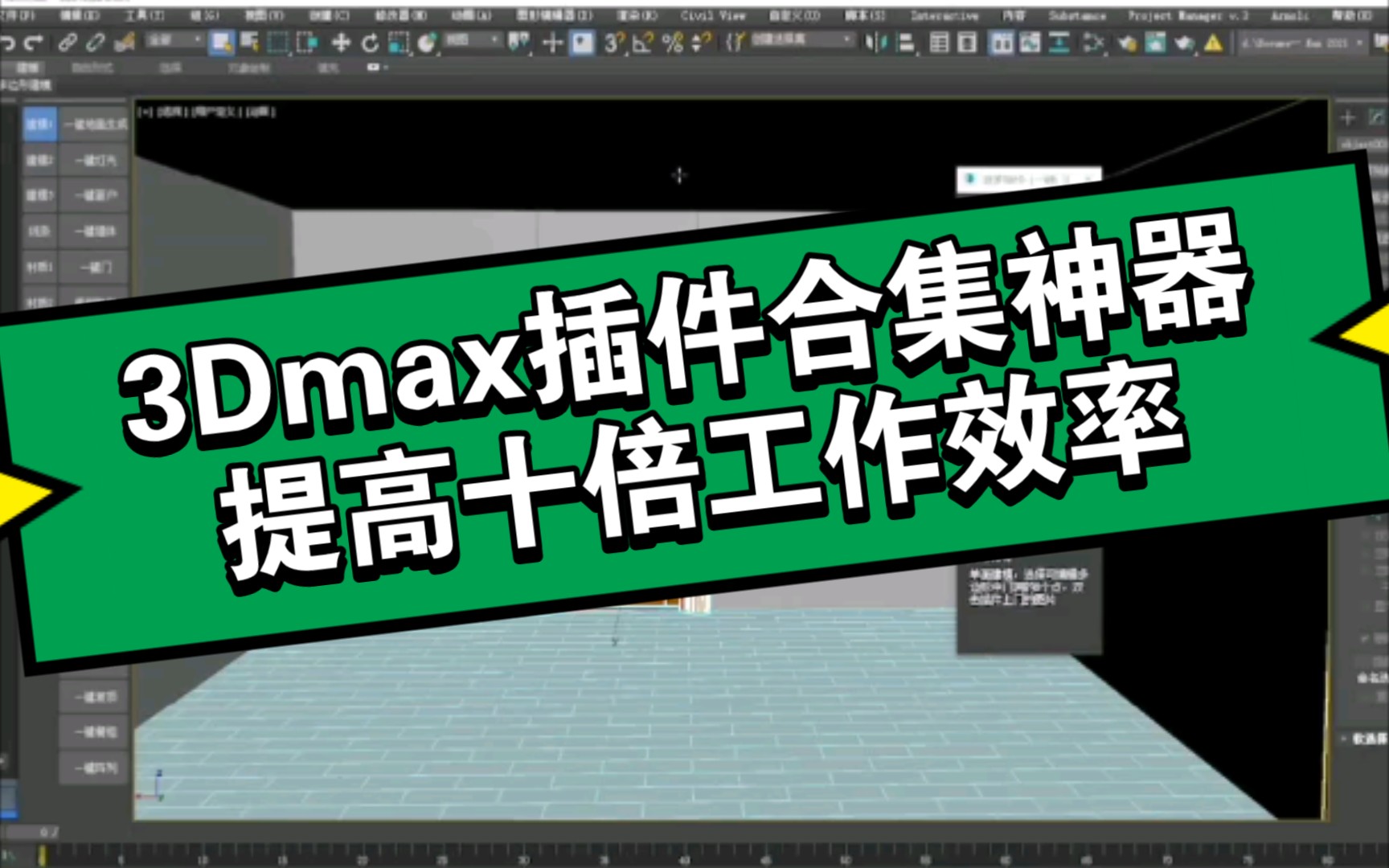Select the Select and Rotate tool

point(370,43)
